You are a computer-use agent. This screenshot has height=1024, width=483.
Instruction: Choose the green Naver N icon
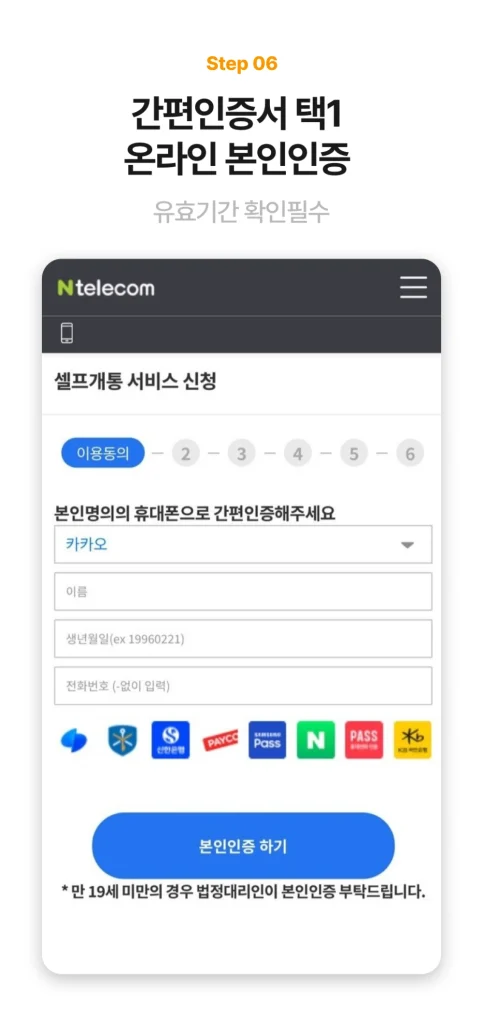pos(316,740)
